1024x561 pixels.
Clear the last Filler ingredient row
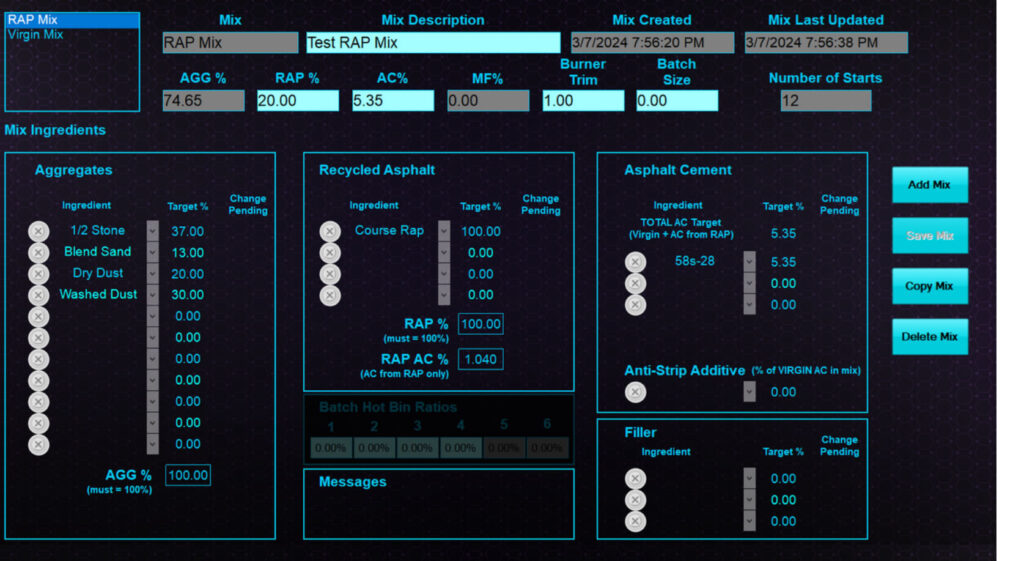[x=635, y=521]
